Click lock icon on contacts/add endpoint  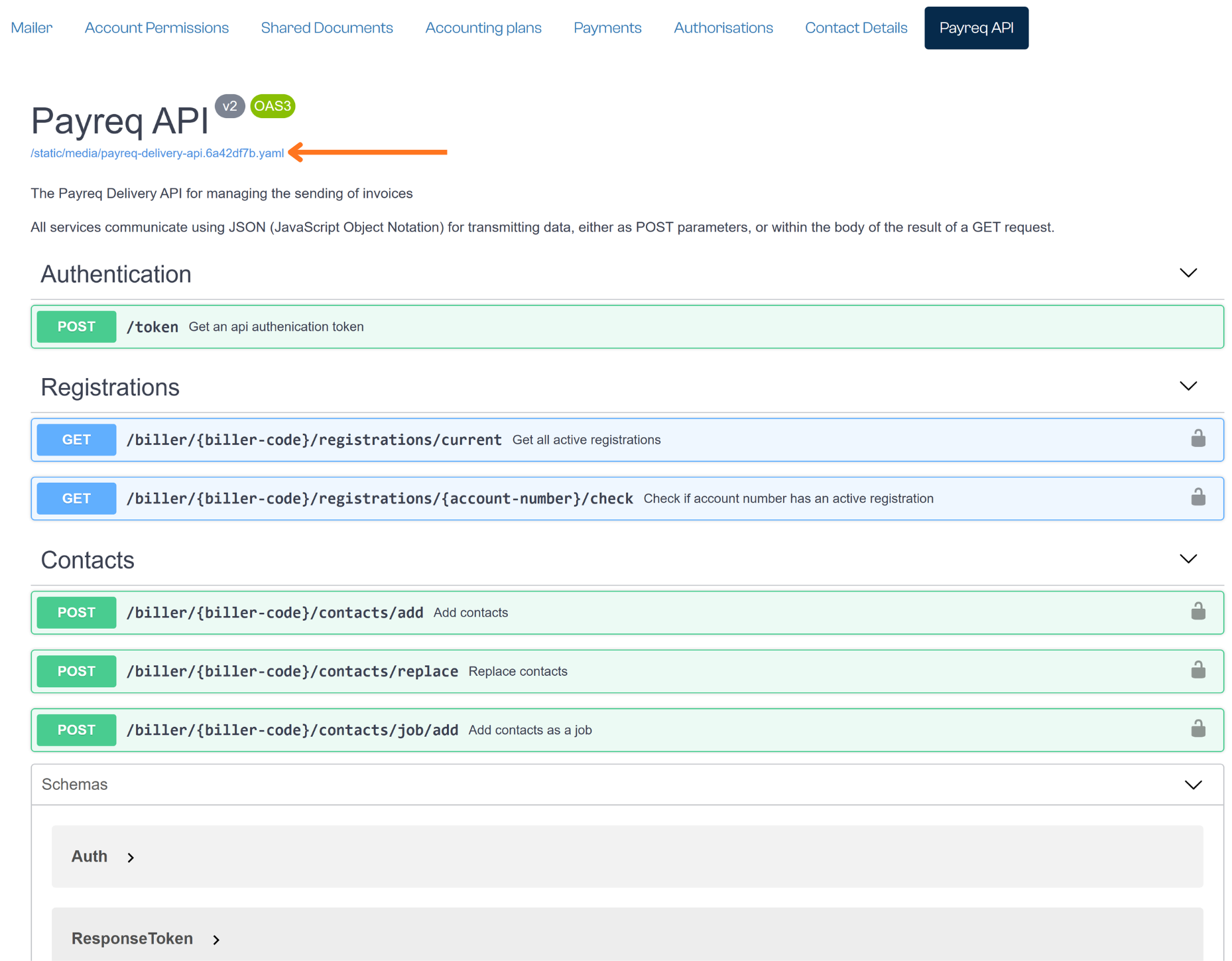pos(1198,611)
